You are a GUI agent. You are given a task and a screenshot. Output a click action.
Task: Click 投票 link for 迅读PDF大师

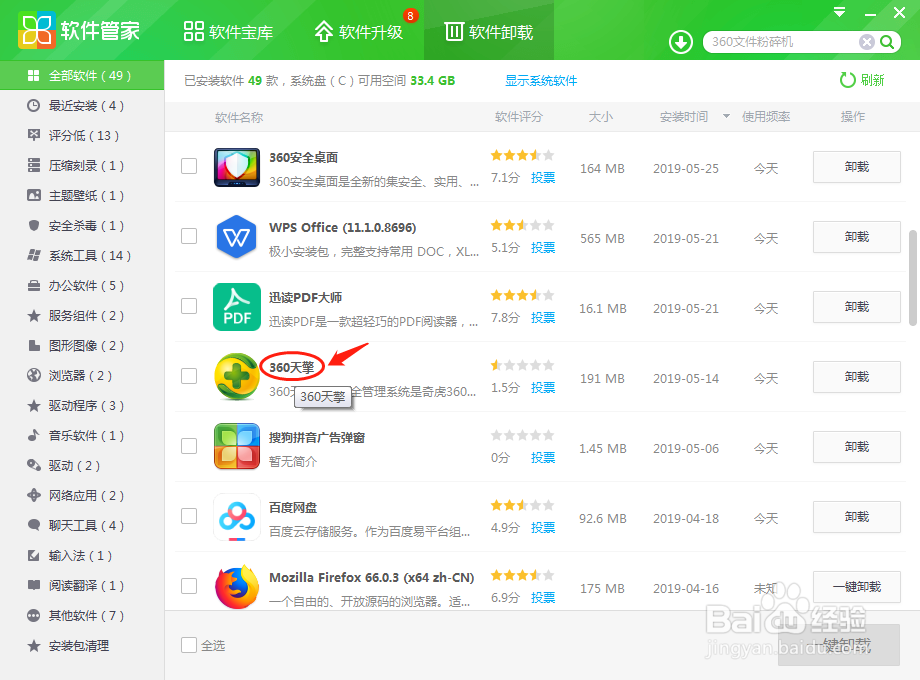click(x=543, y=317)
